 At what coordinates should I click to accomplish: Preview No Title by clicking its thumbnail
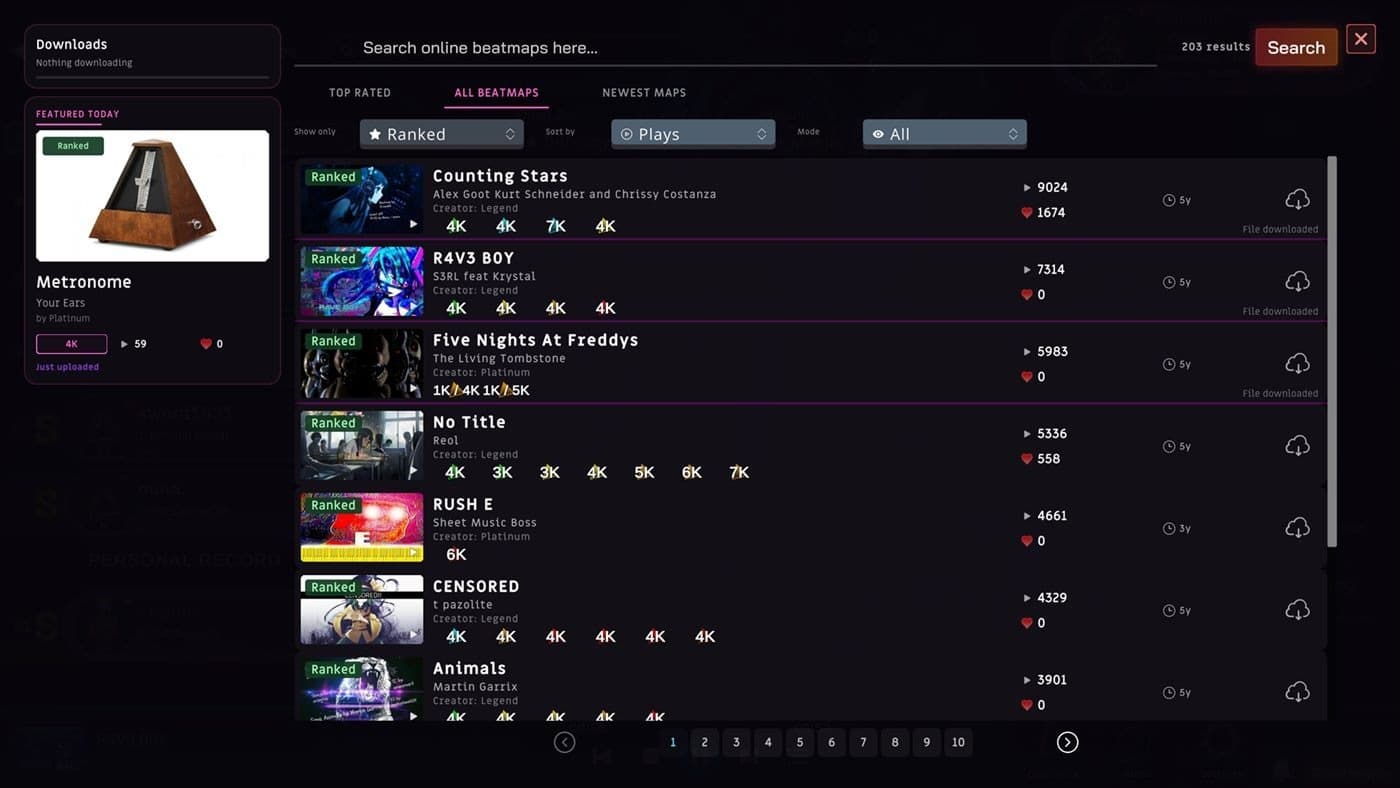362,446
